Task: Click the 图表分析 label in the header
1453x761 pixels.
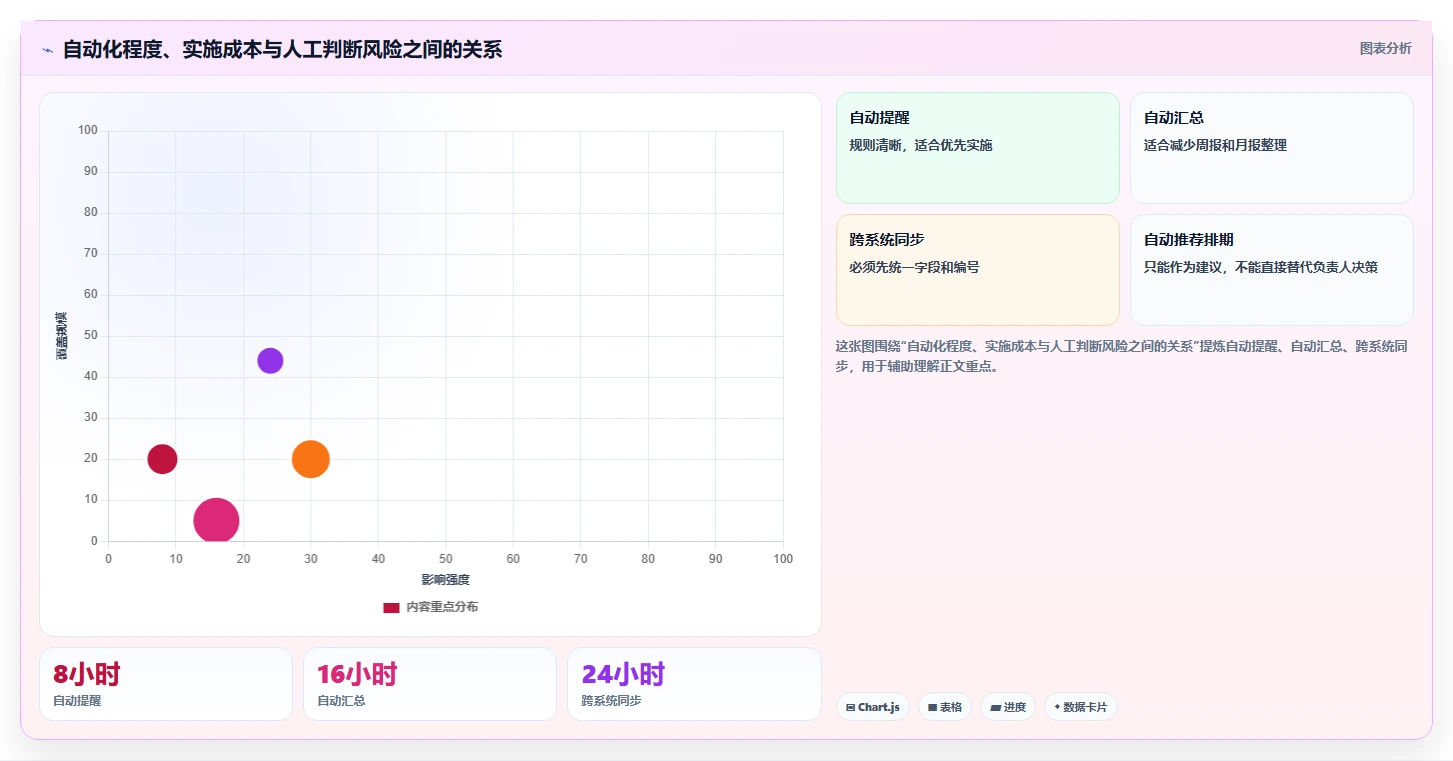Action: [1385, 48]
